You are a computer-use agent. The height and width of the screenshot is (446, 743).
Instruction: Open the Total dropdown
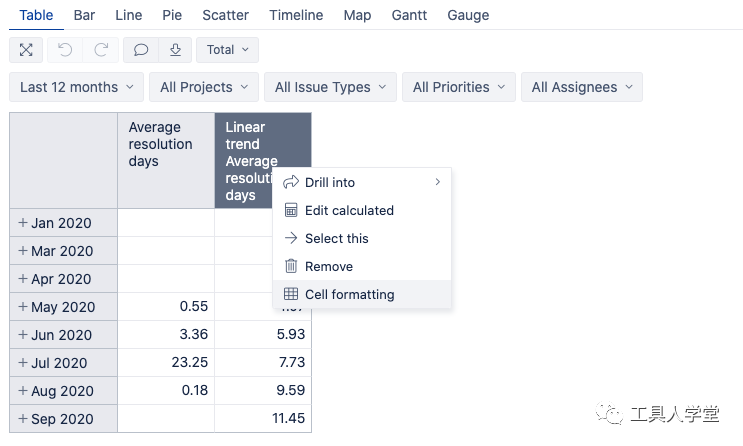click(227, 50)
